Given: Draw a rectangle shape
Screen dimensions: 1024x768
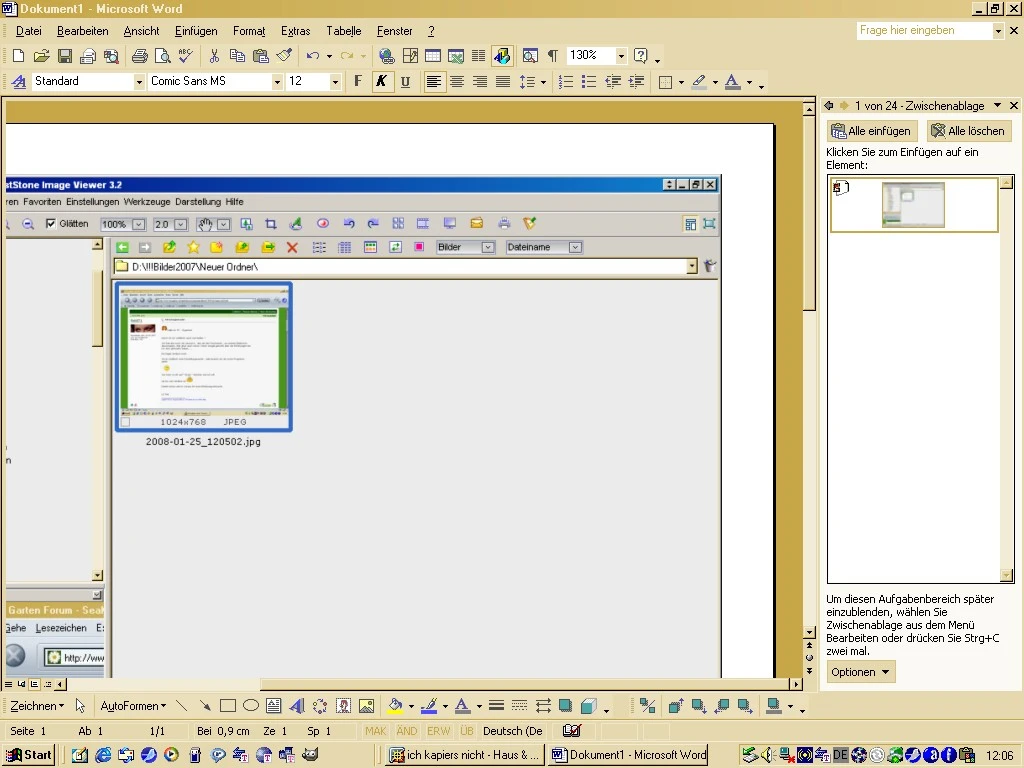Looking at the screenshot, I should coord(227,706).
